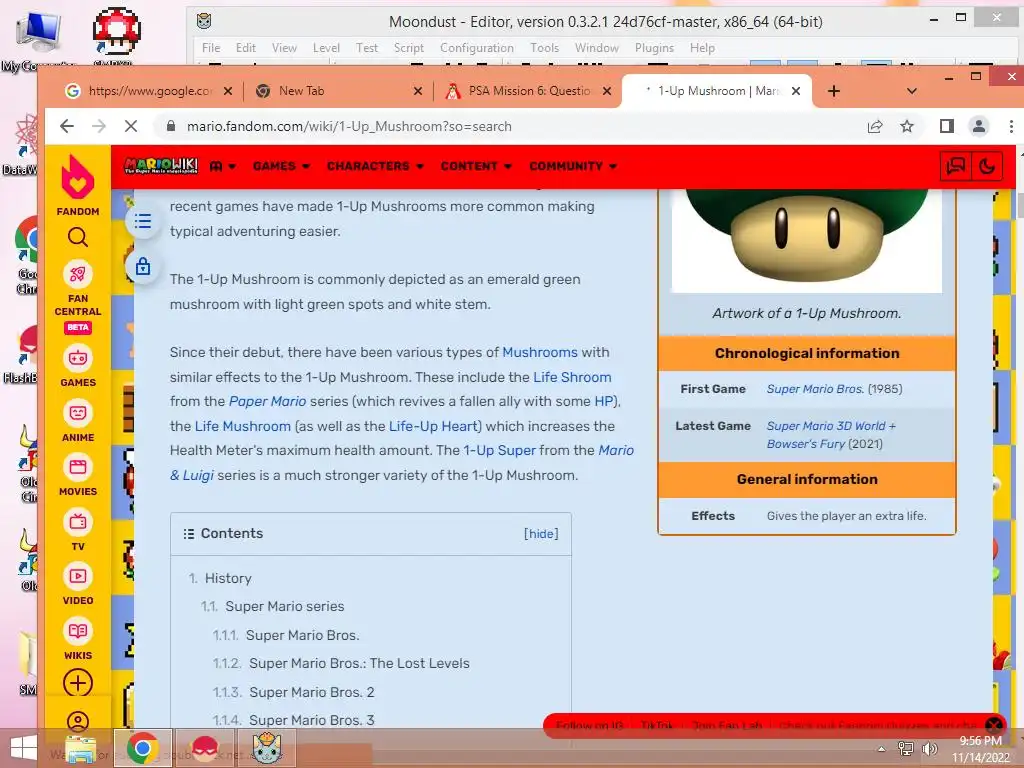Open the Fandom sidebar search icon

coord(78,237)
